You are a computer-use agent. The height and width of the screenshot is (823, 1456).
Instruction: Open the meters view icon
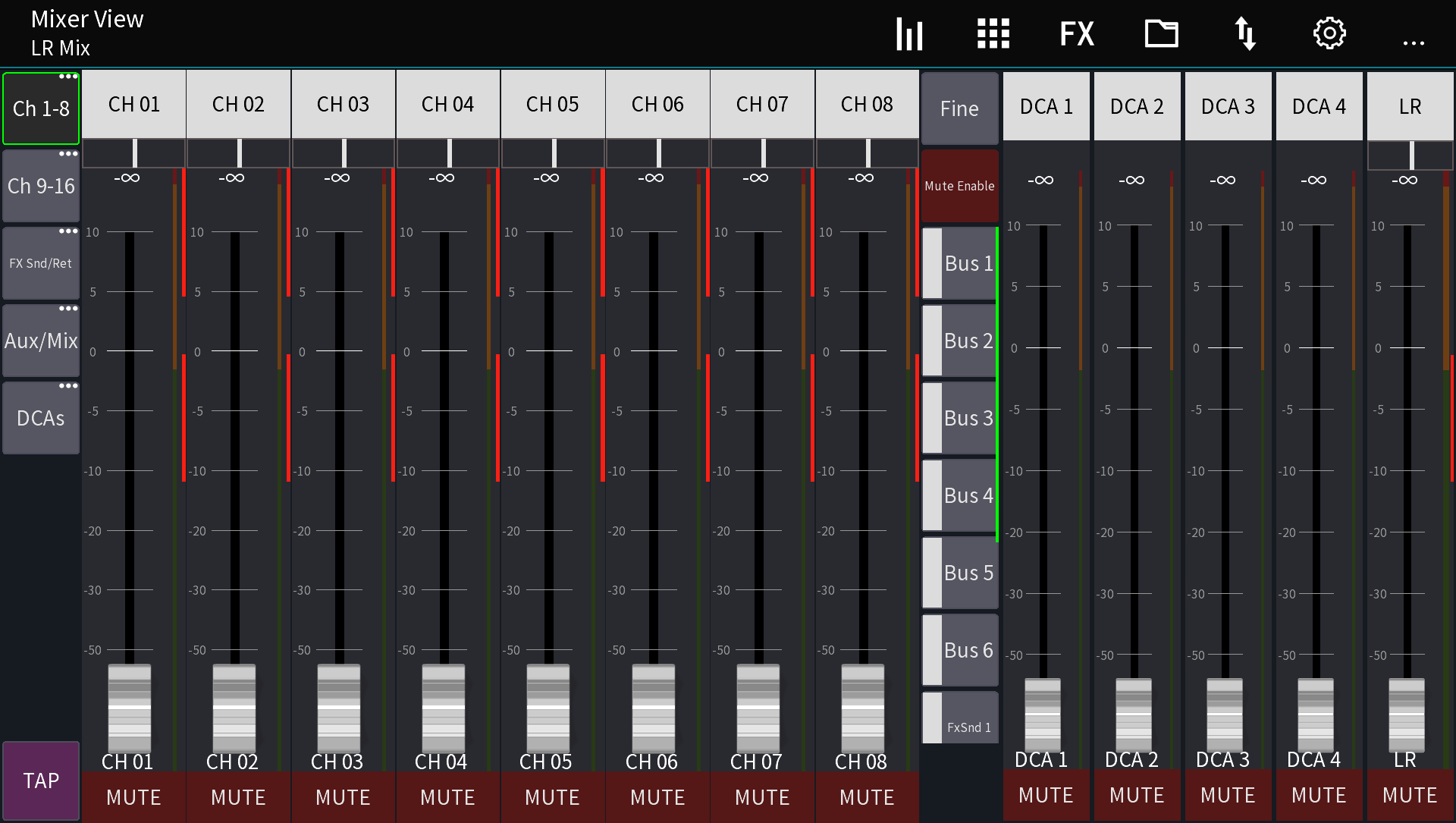click(909, 33)
